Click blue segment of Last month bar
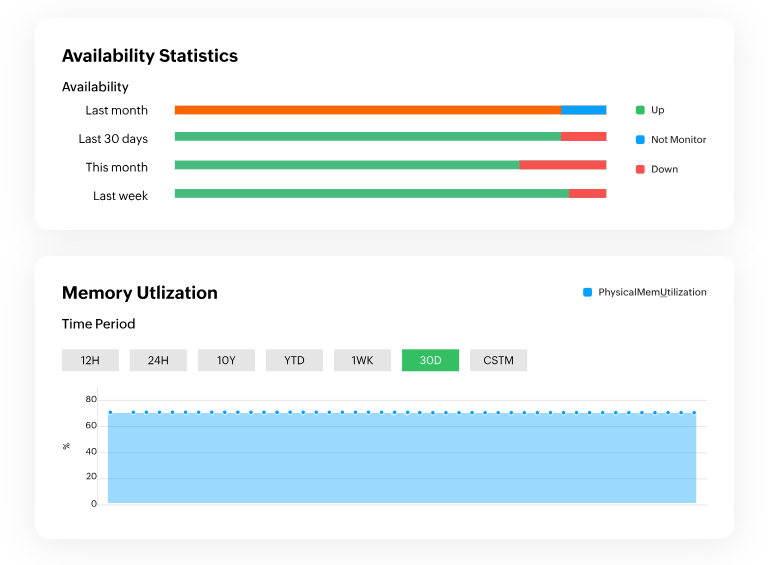This screenshot has width=768, height=565. [x=583, y=110]
